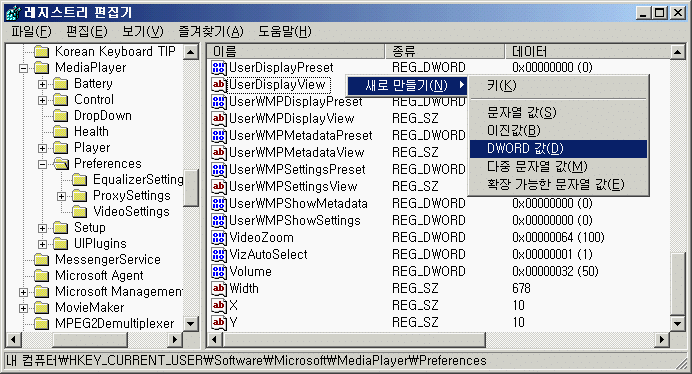Viewport: 692px width, 374px height.
Task: Click the UserWMPDisplayPreset value icon
Action: [219, 102]
